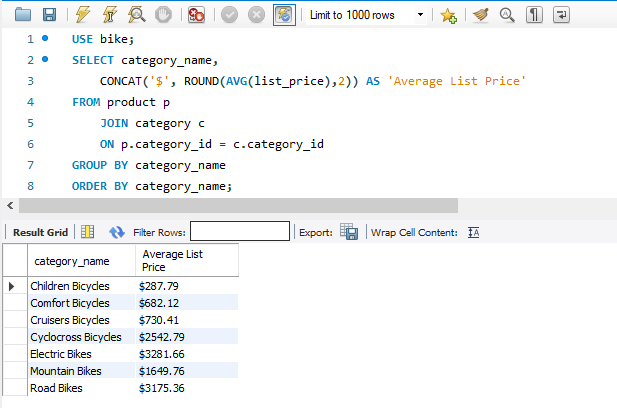Image resolution: width=617 pixels, height=408 pixels.
Task: Toggle Wrap Cell Content icon
Action: pos(473,233)
